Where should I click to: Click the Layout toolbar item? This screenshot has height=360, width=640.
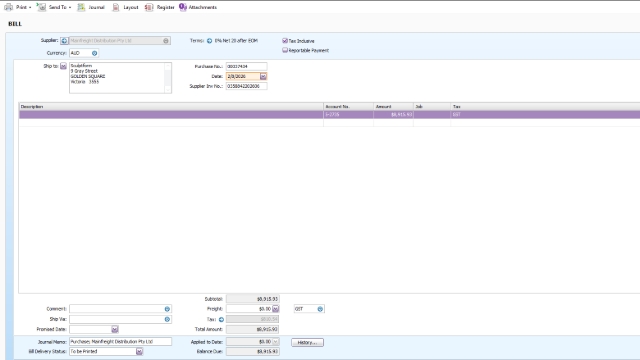tap(125, 7)
